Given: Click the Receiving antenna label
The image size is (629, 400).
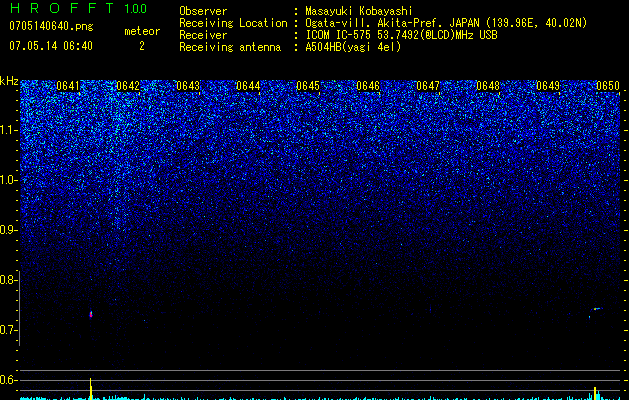Looking at the screenshot, I should pos(230,47).
